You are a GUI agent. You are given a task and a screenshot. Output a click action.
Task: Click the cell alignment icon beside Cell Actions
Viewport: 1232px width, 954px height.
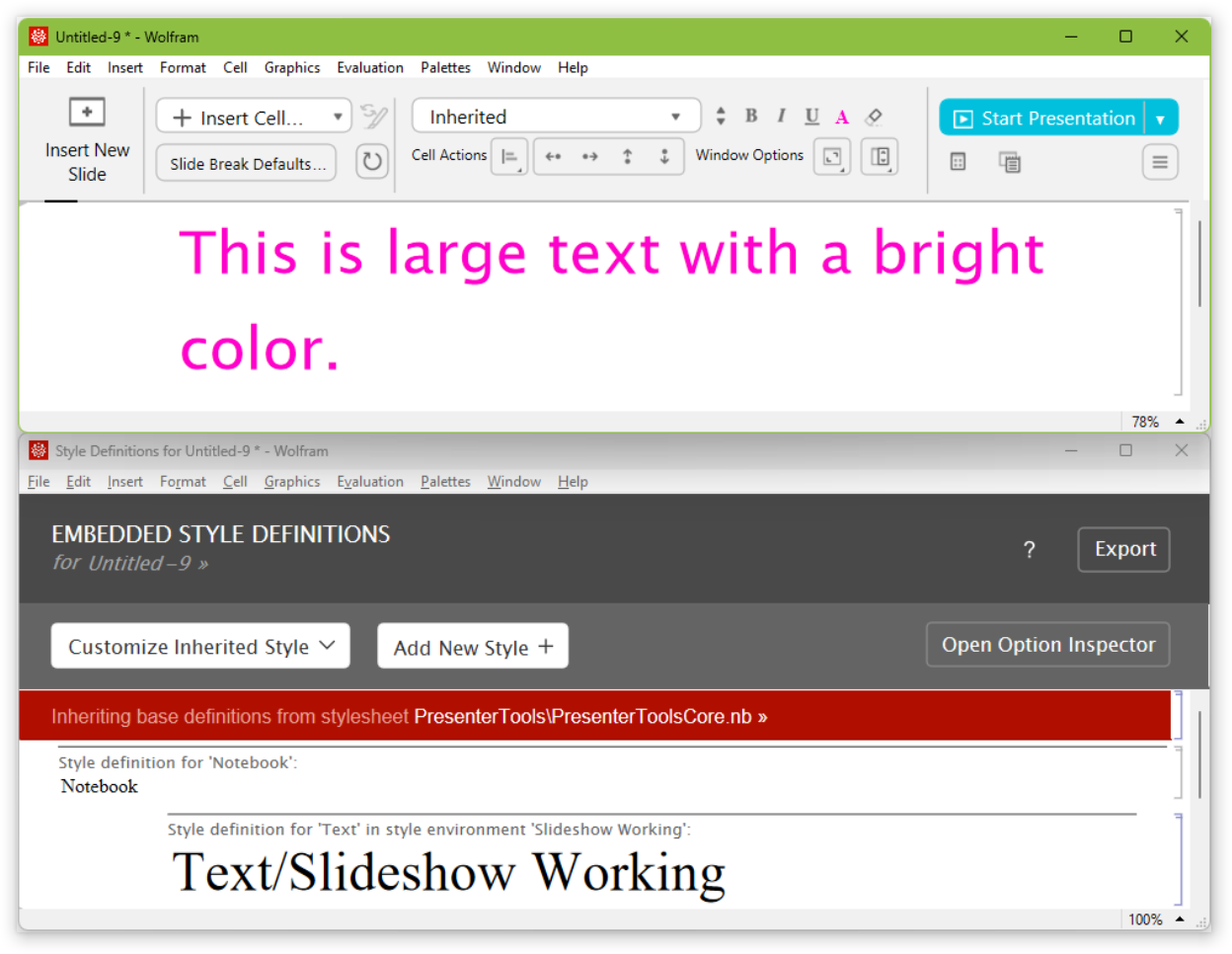(509, 157)
